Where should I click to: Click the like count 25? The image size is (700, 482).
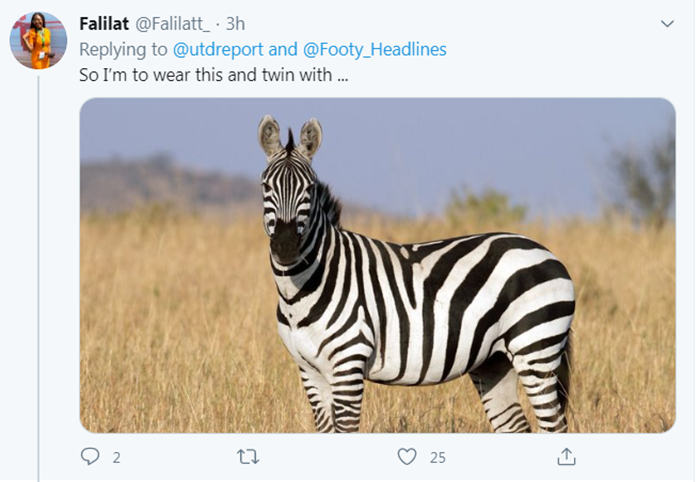click(x=437, y=458)
